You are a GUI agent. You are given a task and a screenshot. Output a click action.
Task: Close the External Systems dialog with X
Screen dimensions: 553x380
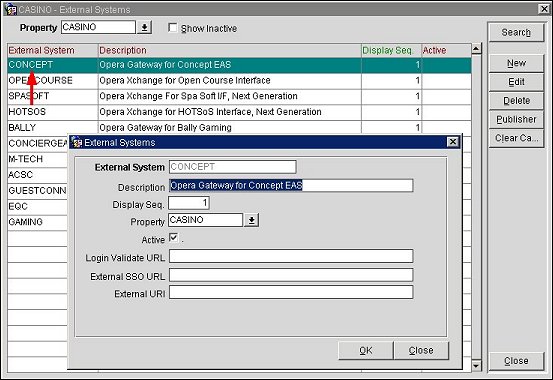pos(453,142)
